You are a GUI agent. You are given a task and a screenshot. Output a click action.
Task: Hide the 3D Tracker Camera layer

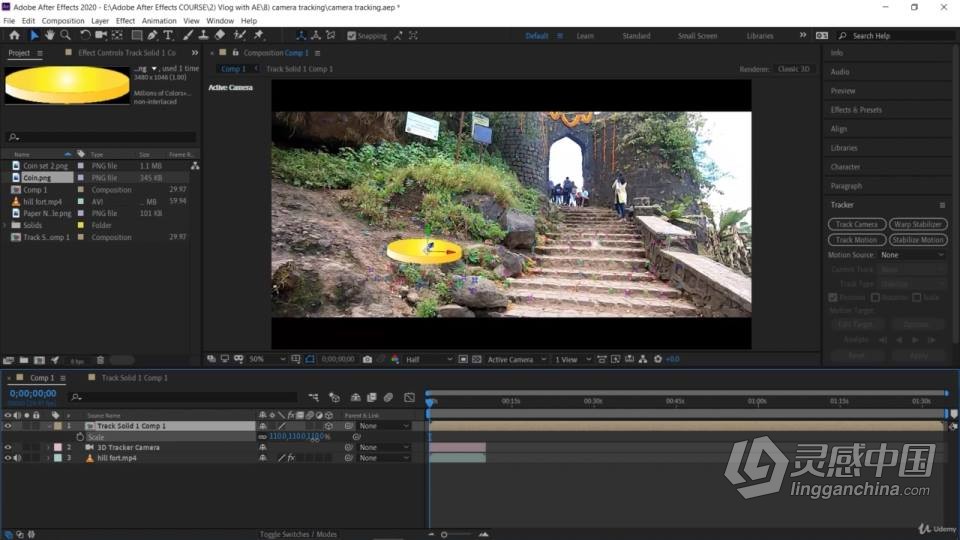coord(8,448)
